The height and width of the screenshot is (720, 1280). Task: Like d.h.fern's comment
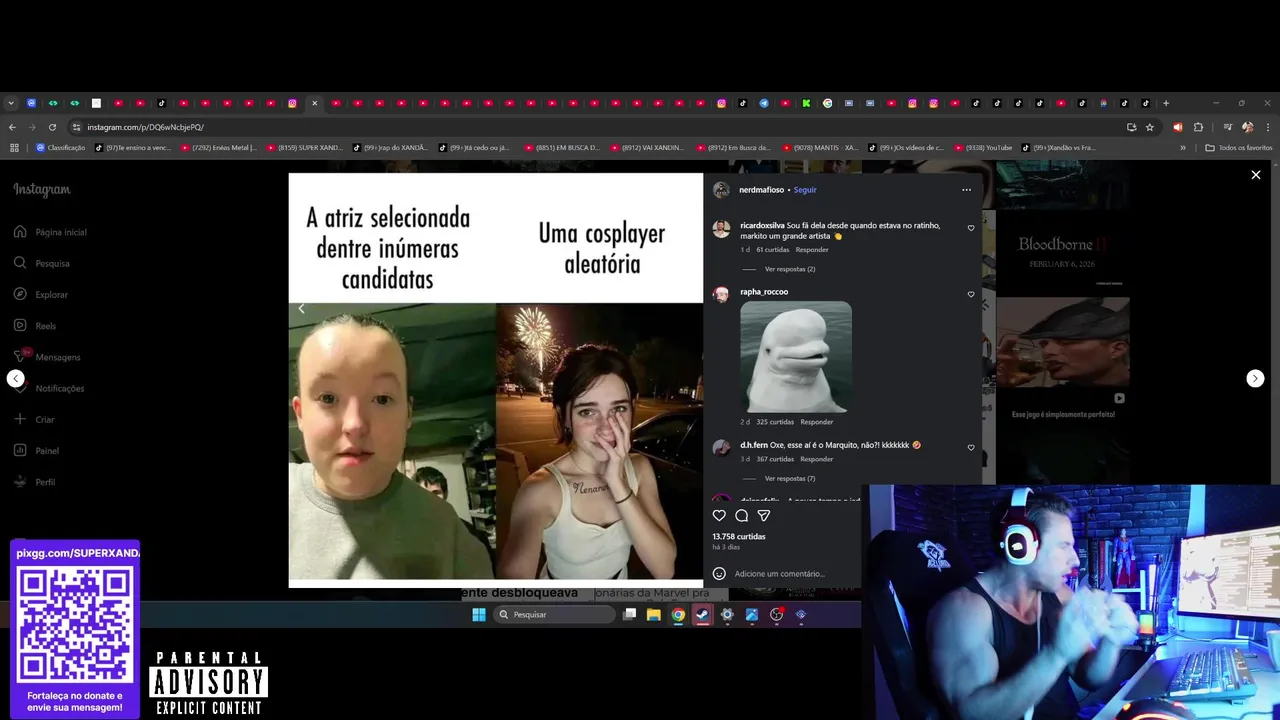click(x=971, y=448)
